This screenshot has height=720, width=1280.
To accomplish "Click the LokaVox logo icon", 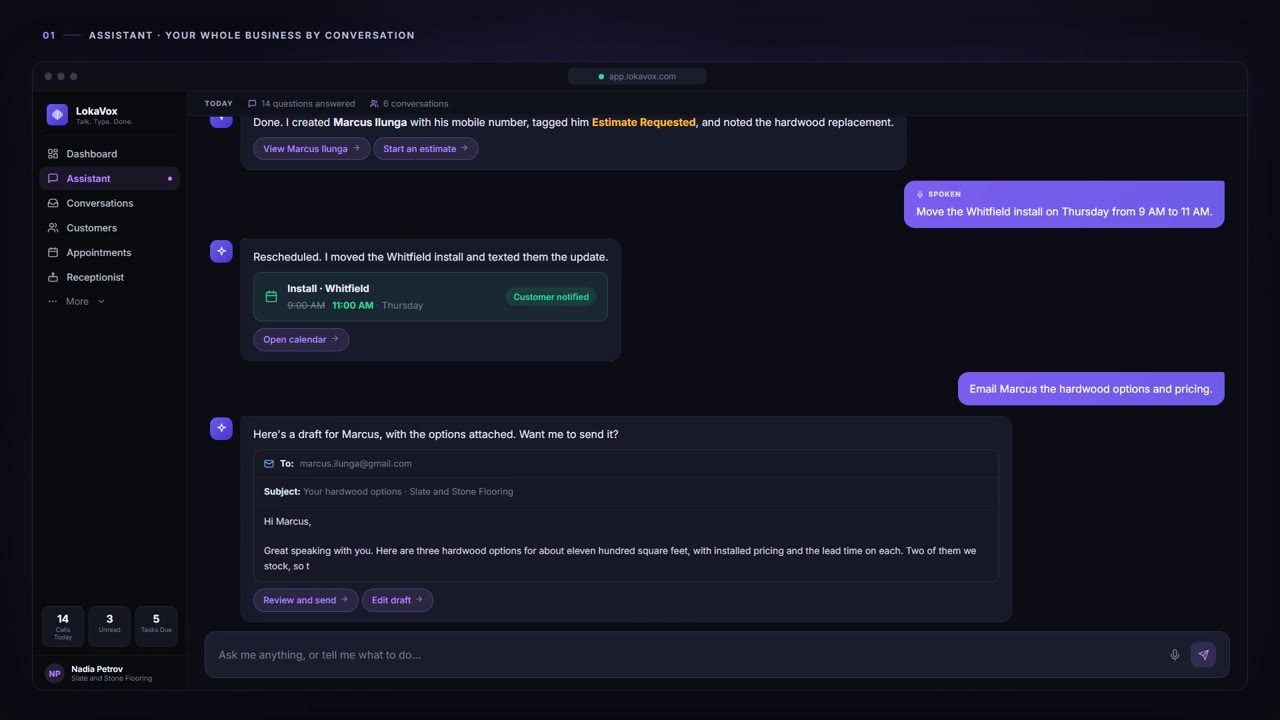I will 57,115.
